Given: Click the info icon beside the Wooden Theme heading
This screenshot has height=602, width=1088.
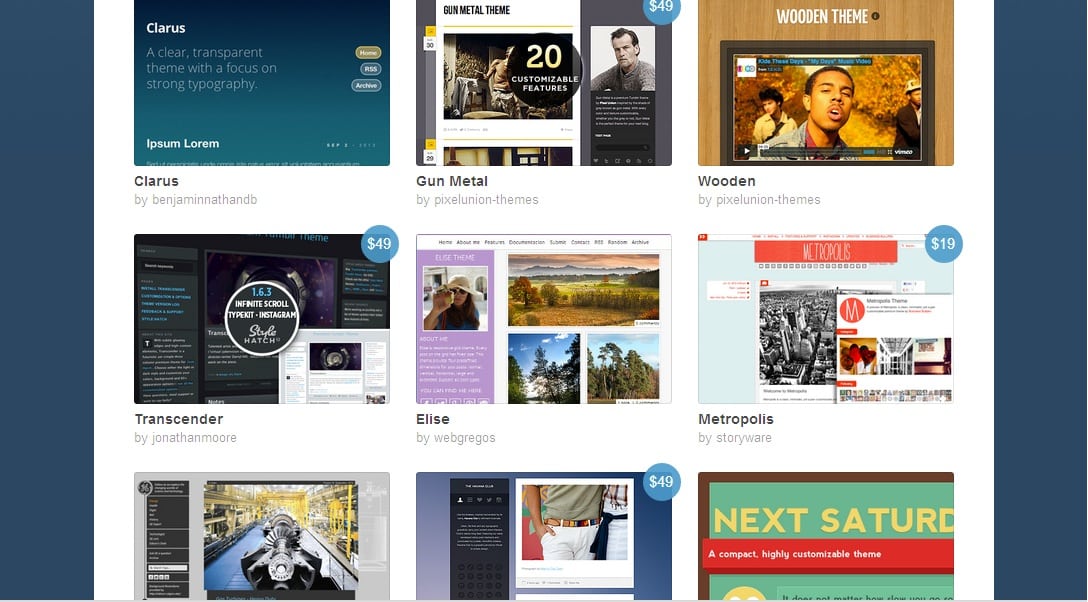Looking at the screenshot, I should pos(876,16).
